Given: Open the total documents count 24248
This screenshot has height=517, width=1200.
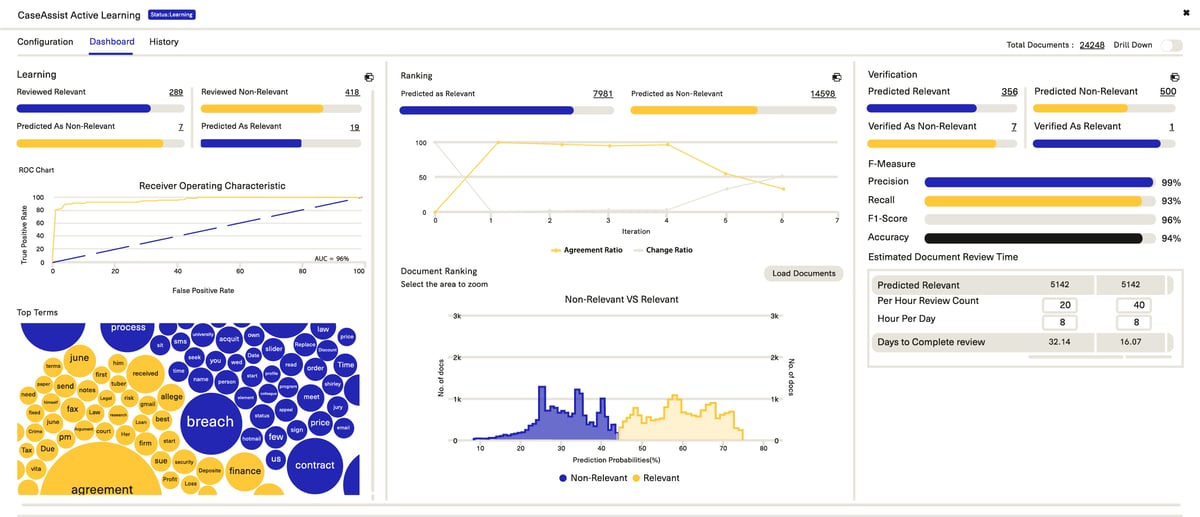Looking at the screenshot, I should coord(1092,45).
